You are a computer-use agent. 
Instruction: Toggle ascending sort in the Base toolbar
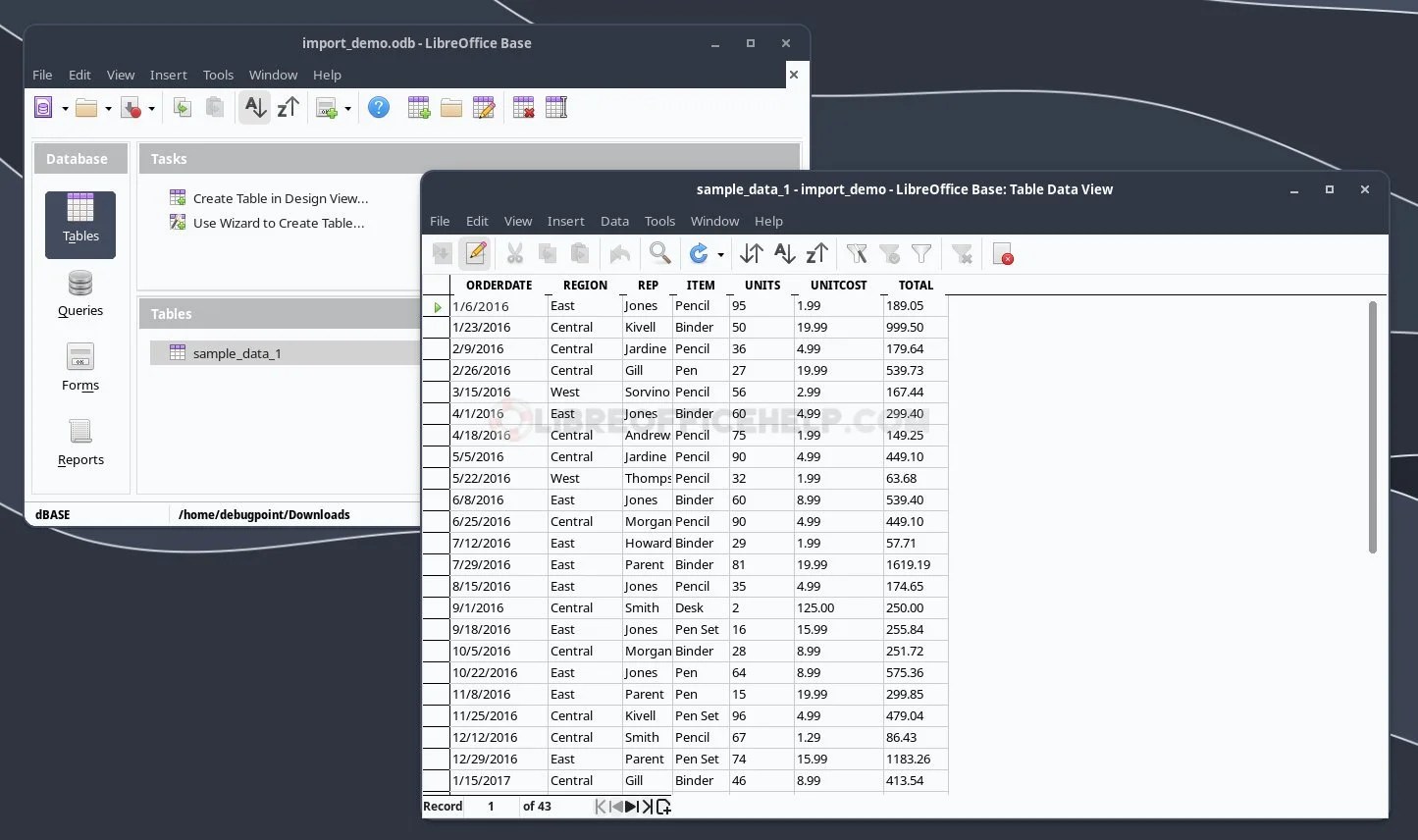tap(254, 108)
